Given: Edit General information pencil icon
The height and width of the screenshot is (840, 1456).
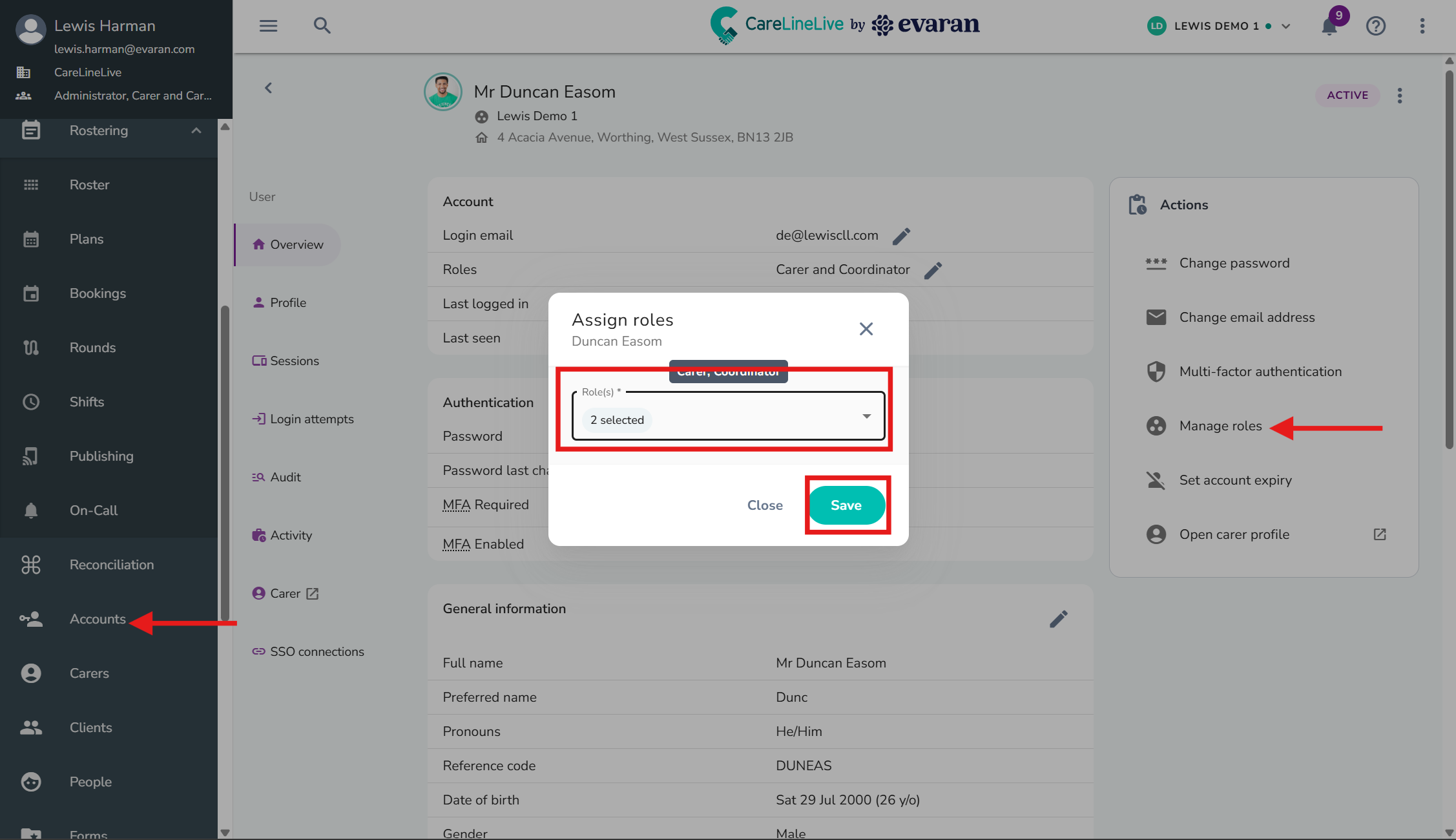Looking at the screenshot, I should coord(1058,619).
